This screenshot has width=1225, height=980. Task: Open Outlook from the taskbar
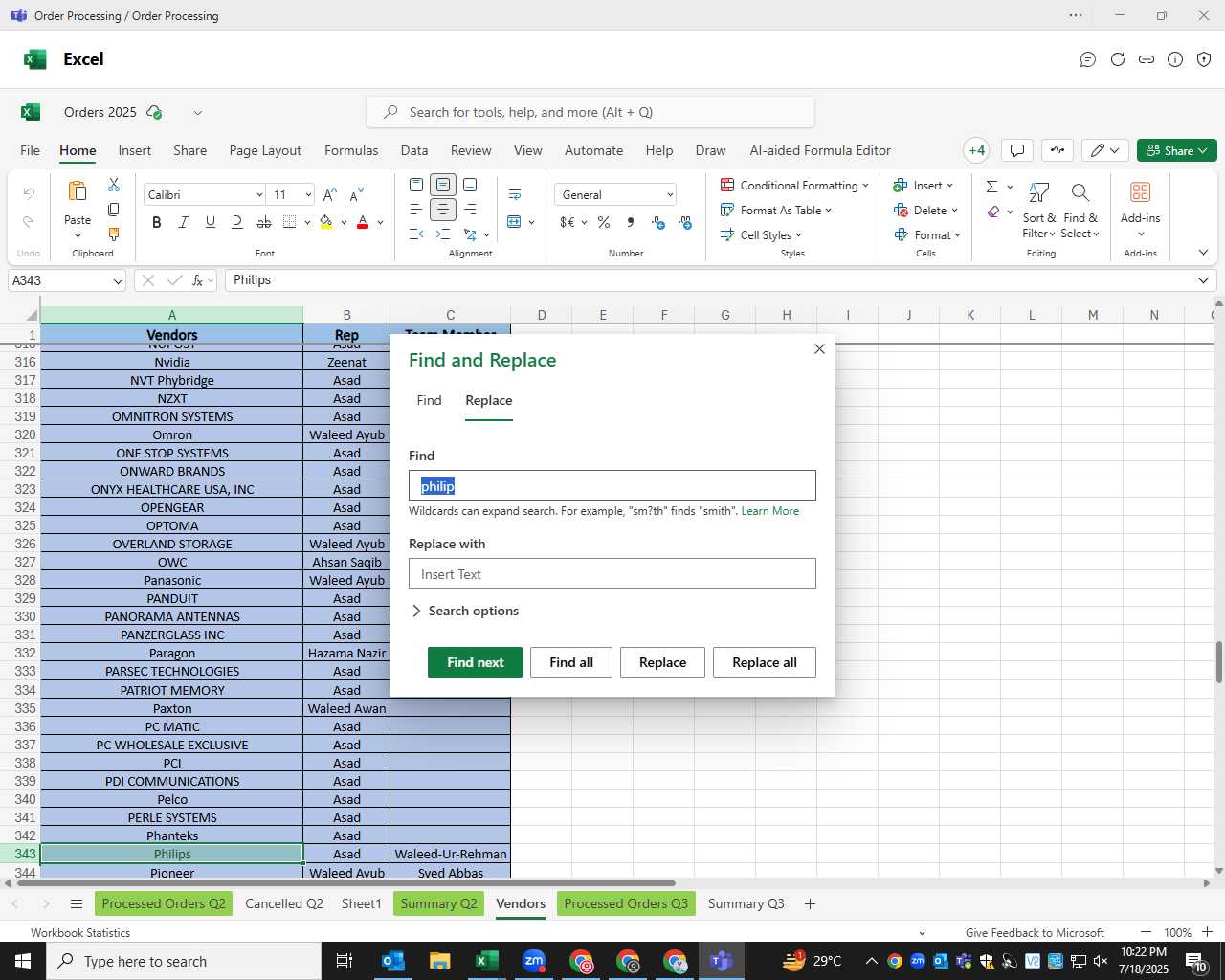[x=393, y=961]
